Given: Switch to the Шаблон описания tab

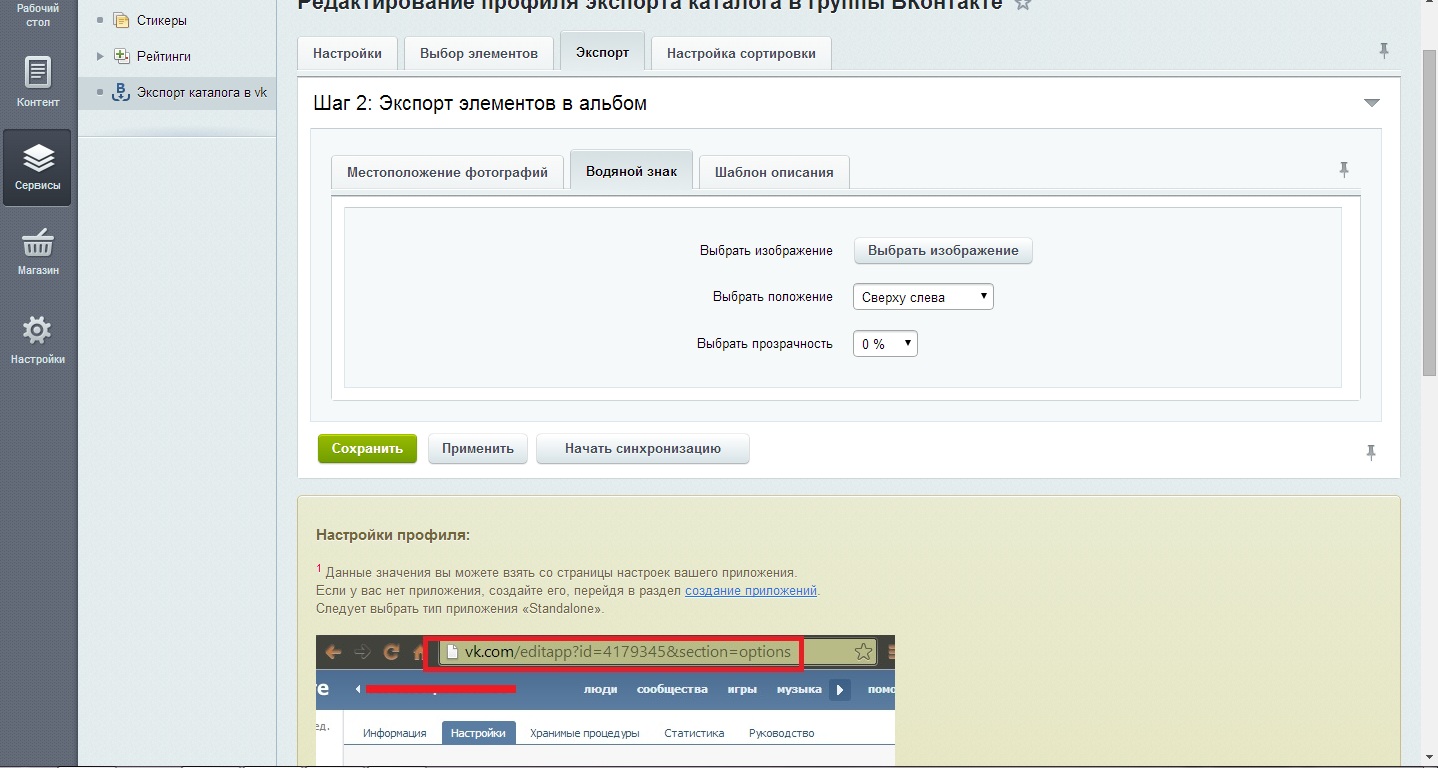Looking at the screenshot, I should pos(775,171).
